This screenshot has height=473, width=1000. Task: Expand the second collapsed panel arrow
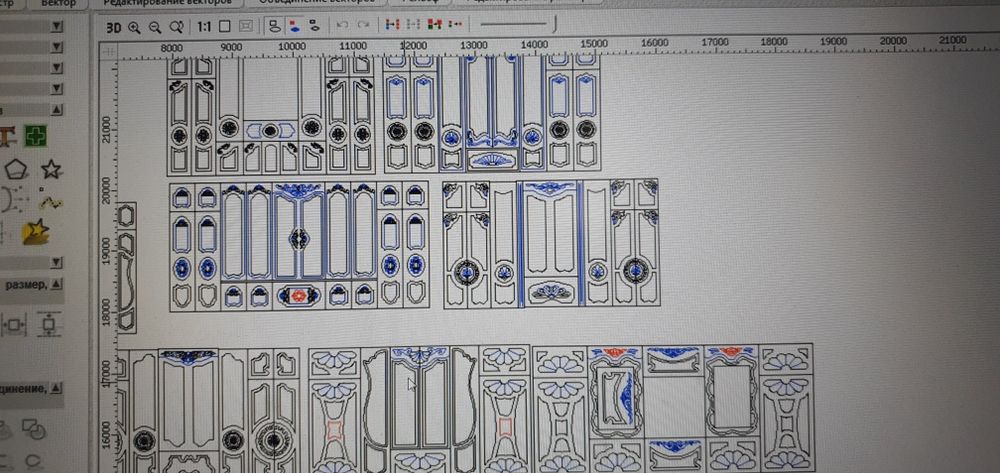(57, 47)
